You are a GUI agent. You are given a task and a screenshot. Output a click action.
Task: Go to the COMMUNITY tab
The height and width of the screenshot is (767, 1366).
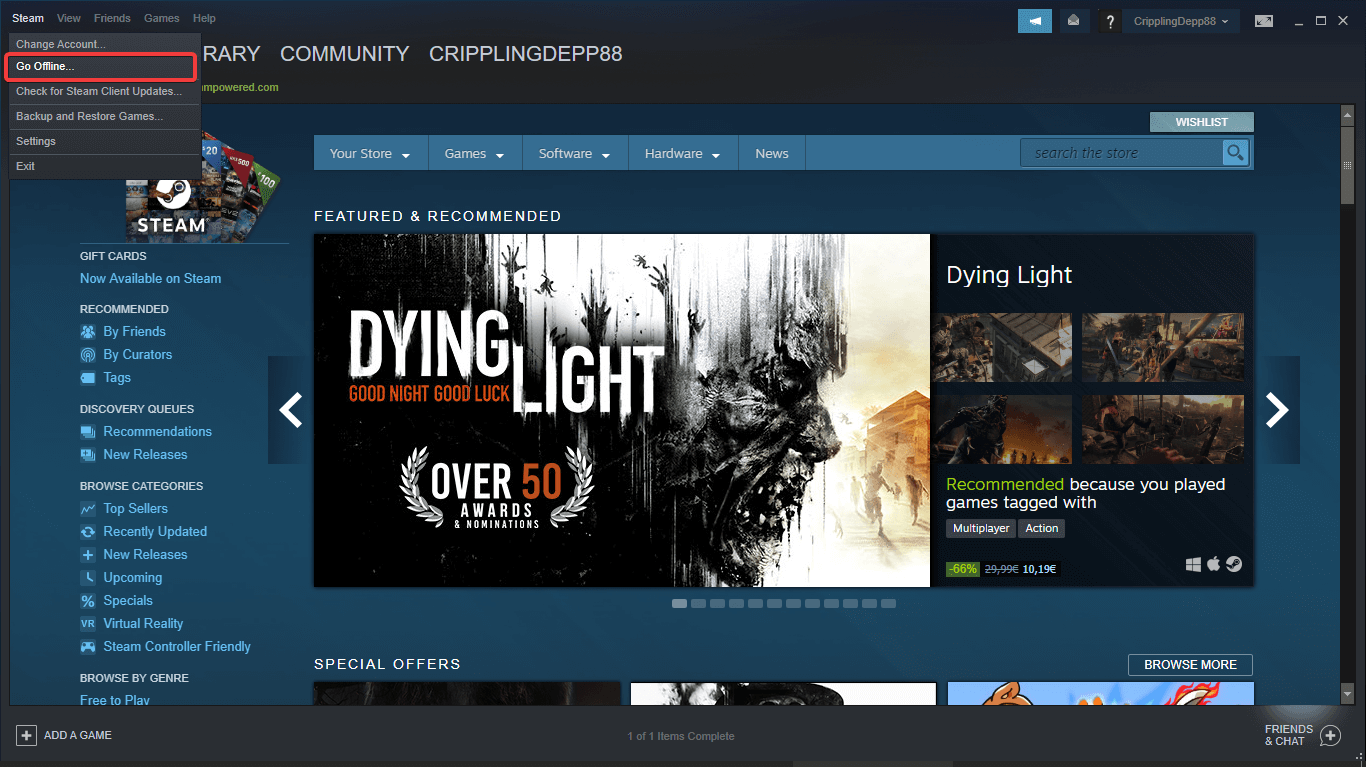(x=344, y=54)
